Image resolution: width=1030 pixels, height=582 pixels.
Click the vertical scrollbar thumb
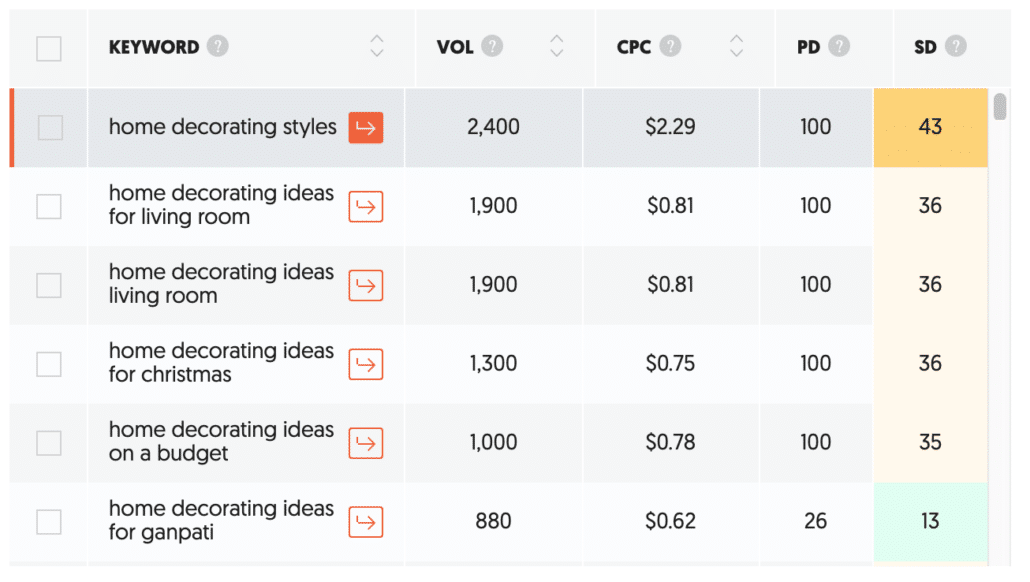pyautogui.click(x=1000, y=107)
